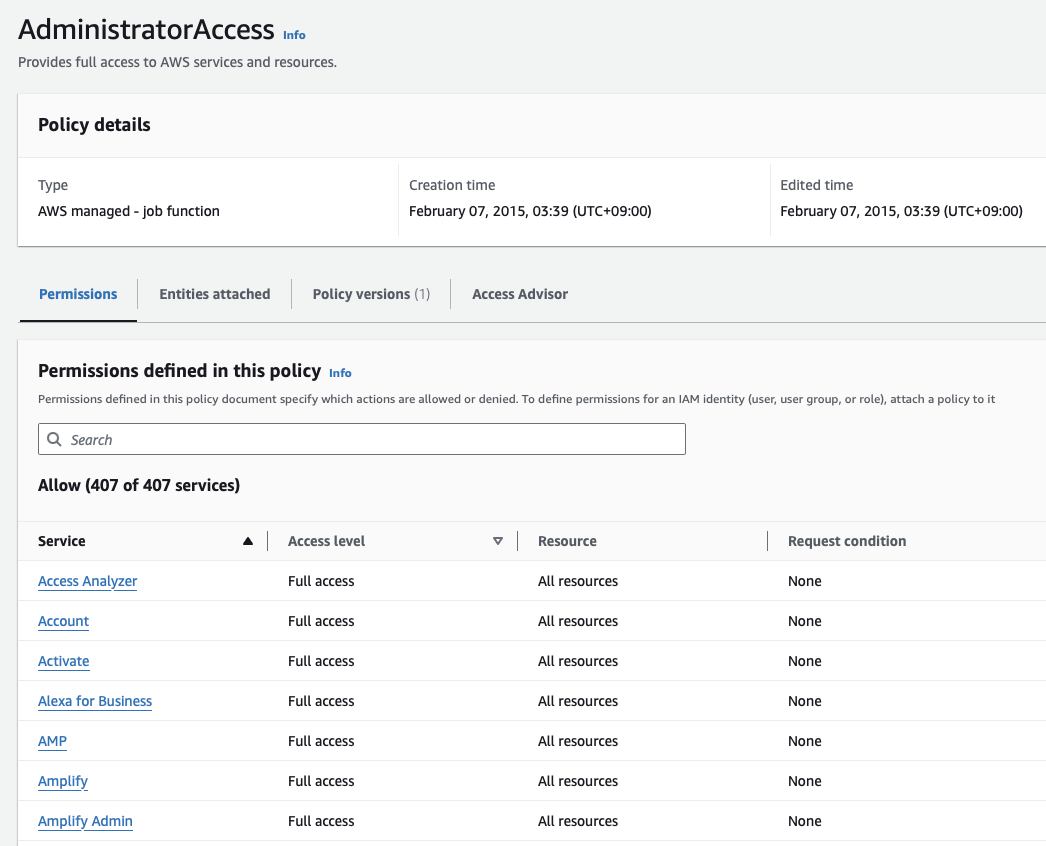Open the Amplify service link
Image resolution: width=1046 pixels, height=846 pixels.
click(63, 781)
